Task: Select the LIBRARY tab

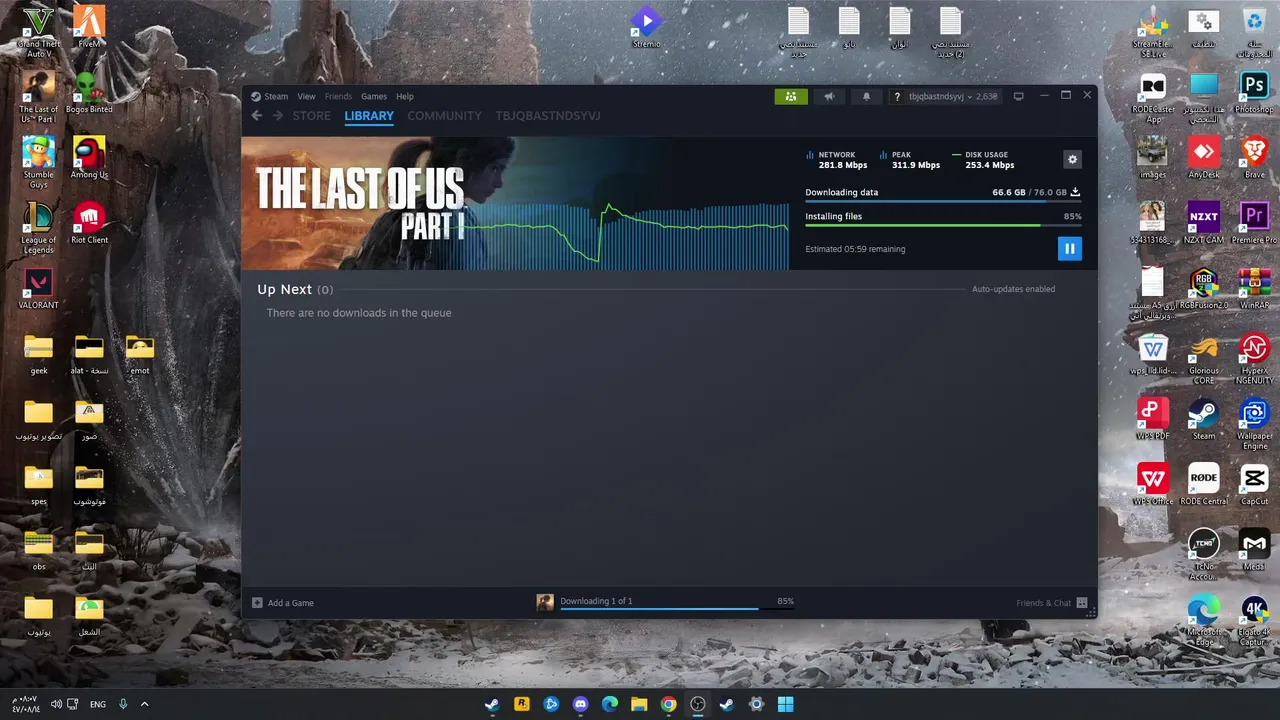Action: click(369, 116)
